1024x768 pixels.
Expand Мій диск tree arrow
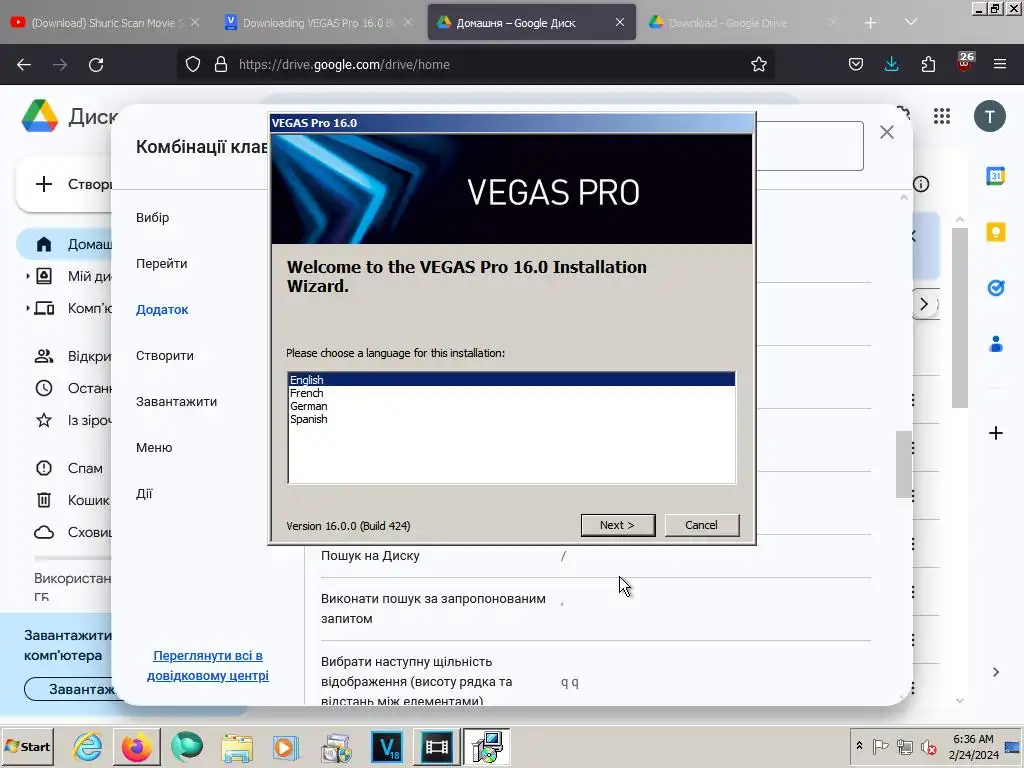(x=27, y=276)
